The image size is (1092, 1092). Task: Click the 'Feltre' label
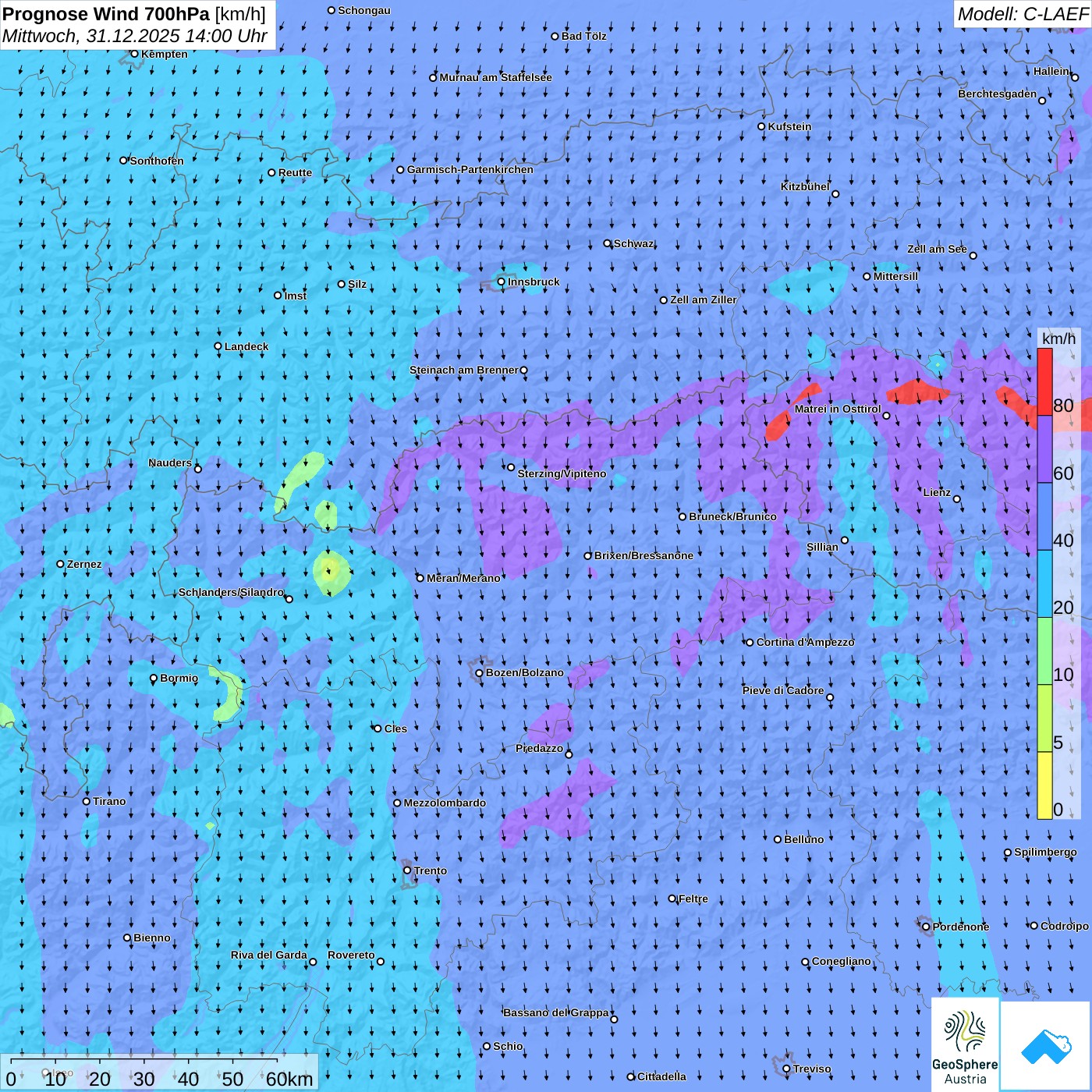click(693, 899)
